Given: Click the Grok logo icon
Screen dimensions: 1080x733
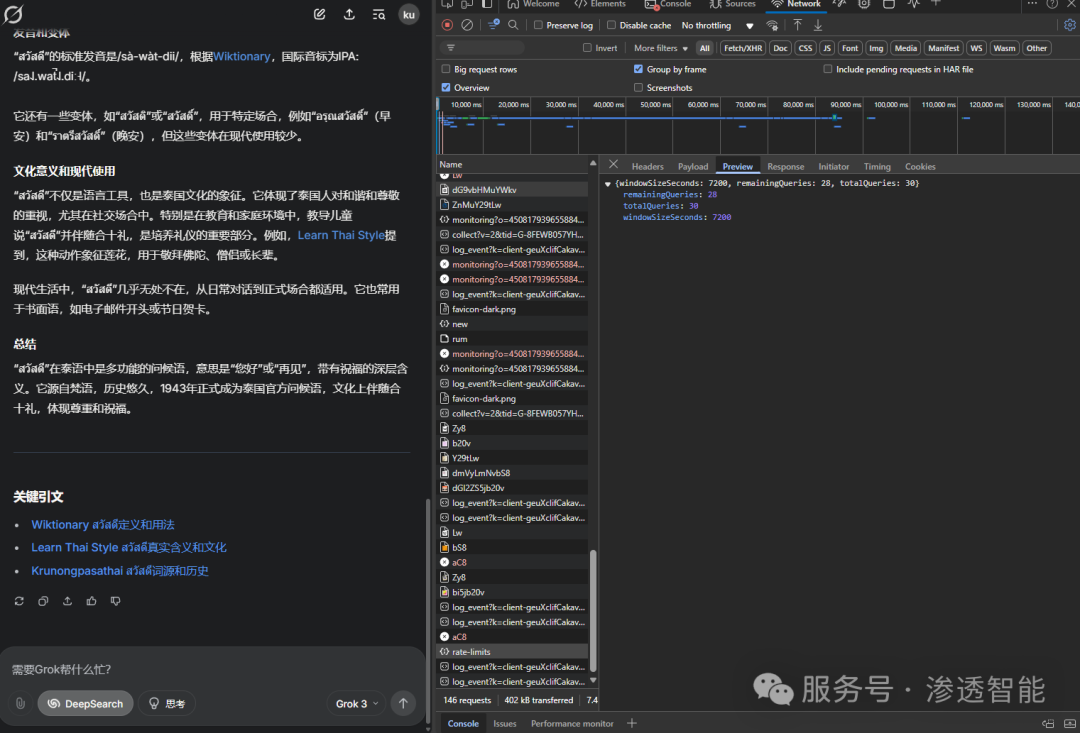Looking at the screenshot, I should point(13,14).
